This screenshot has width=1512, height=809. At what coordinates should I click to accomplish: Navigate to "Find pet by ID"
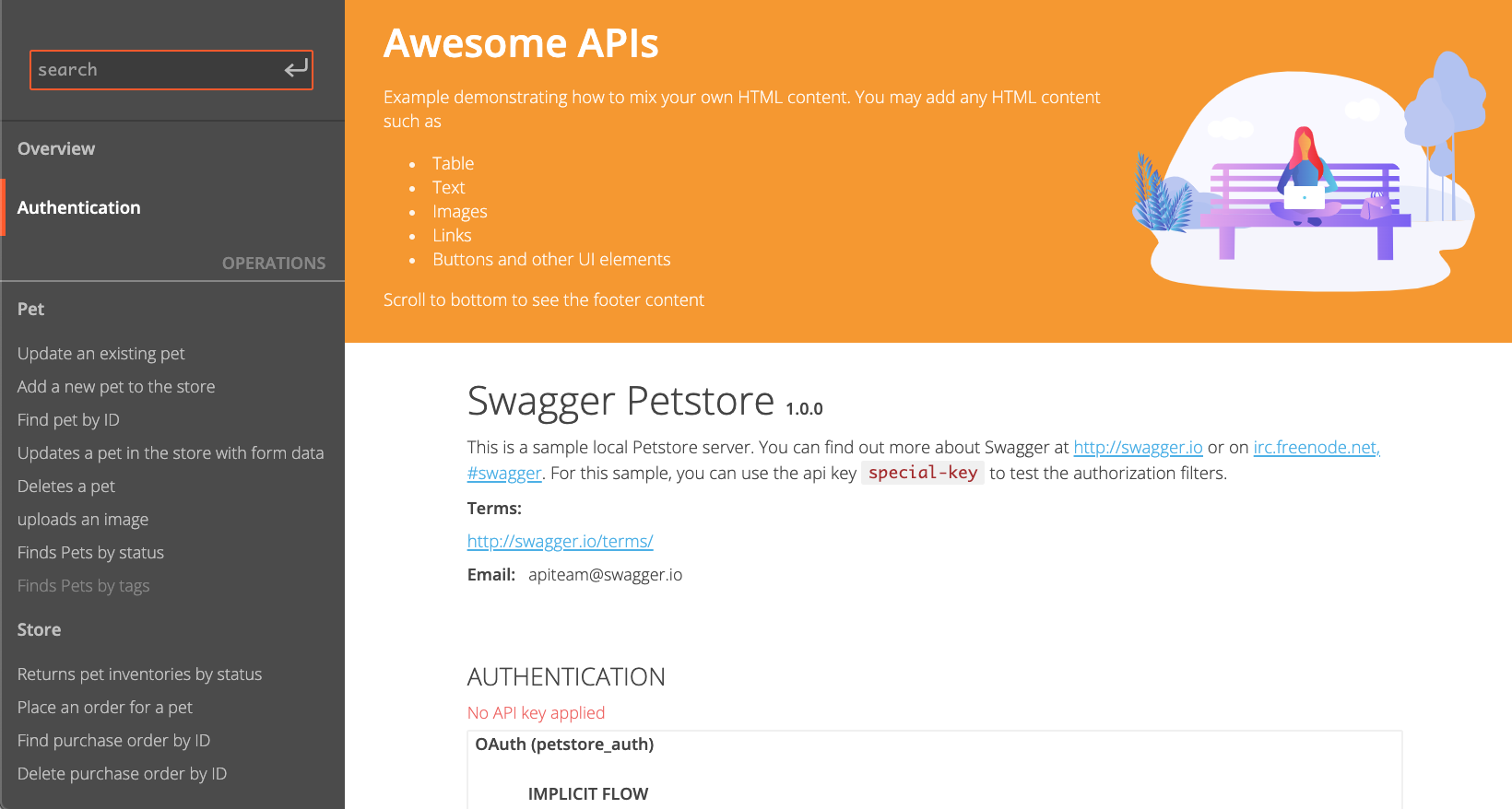pyautogui.click(x=68, y=420)
